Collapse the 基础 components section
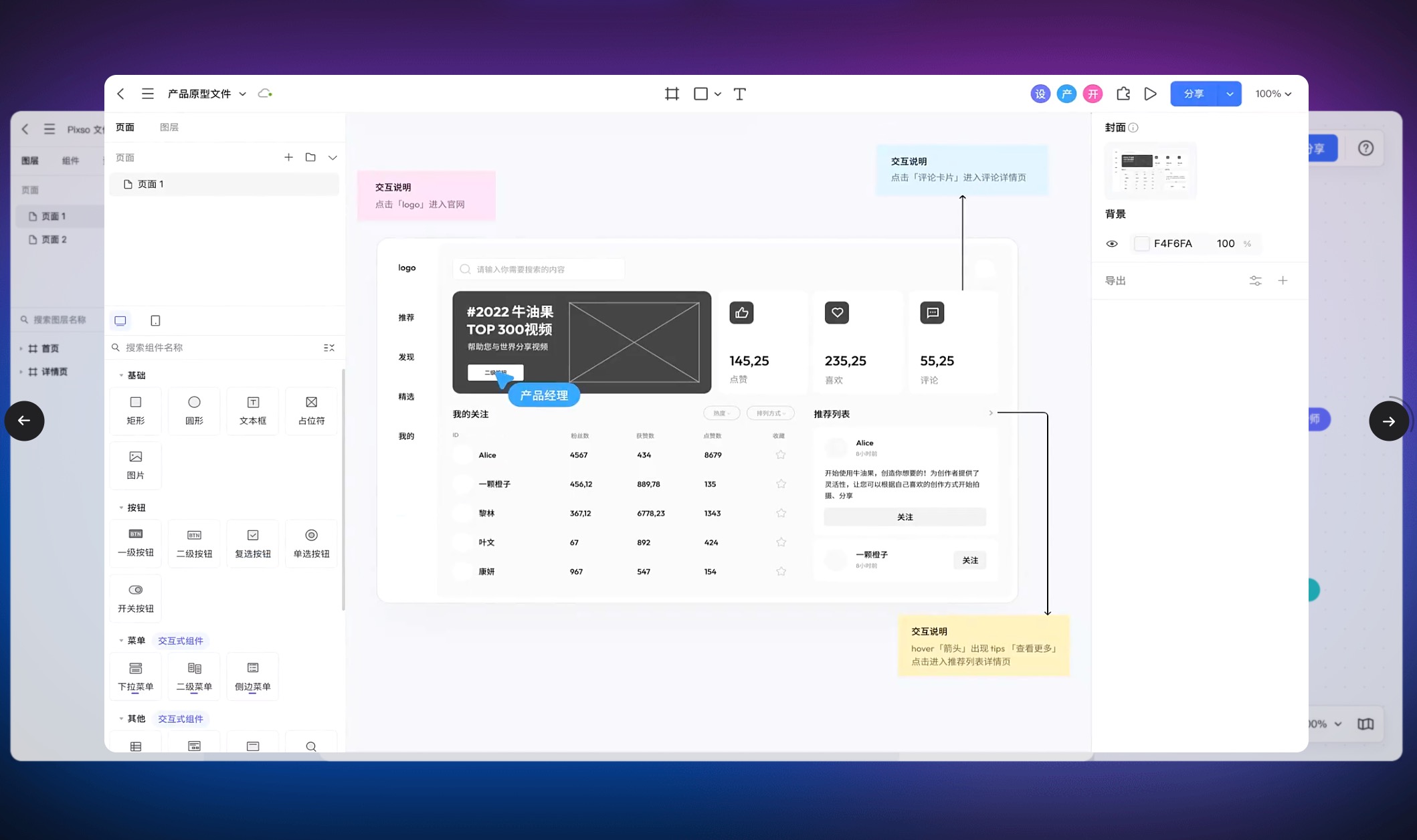This screenshot has height=840, width=1417. (x=121, y=375)
